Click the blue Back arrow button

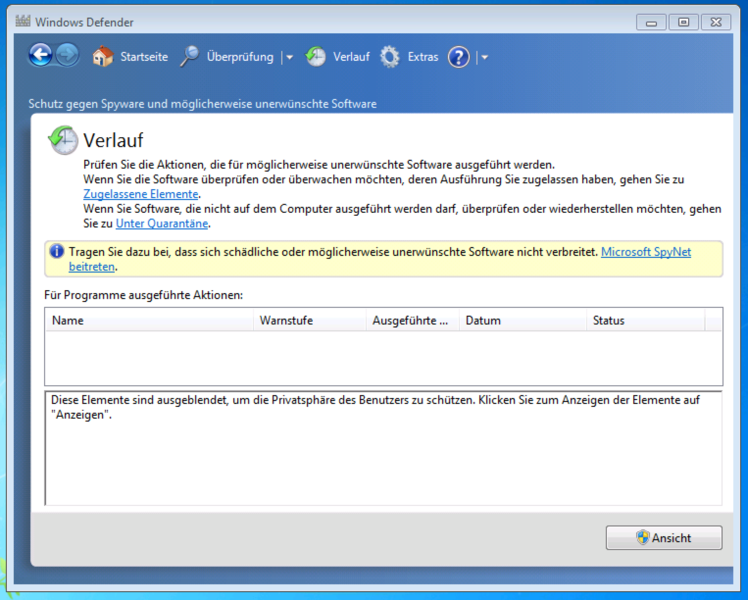click(41, 55)
